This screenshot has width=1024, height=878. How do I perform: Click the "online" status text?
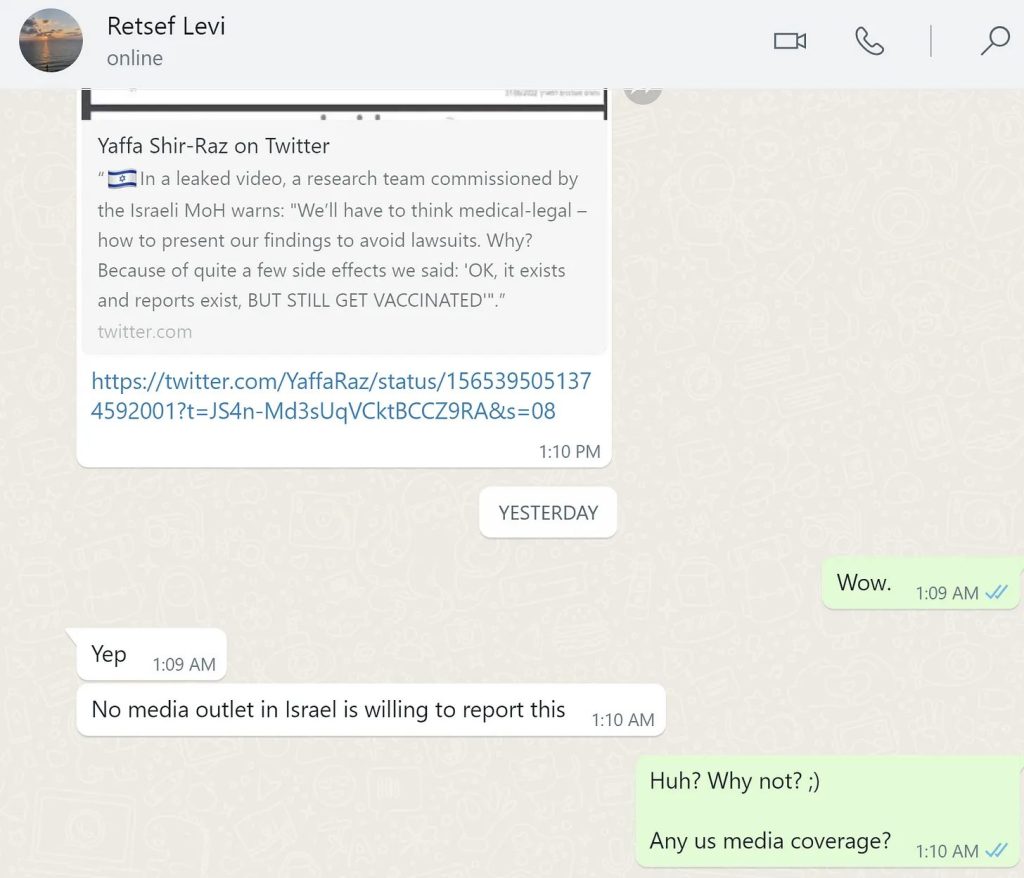pos(135,58)
